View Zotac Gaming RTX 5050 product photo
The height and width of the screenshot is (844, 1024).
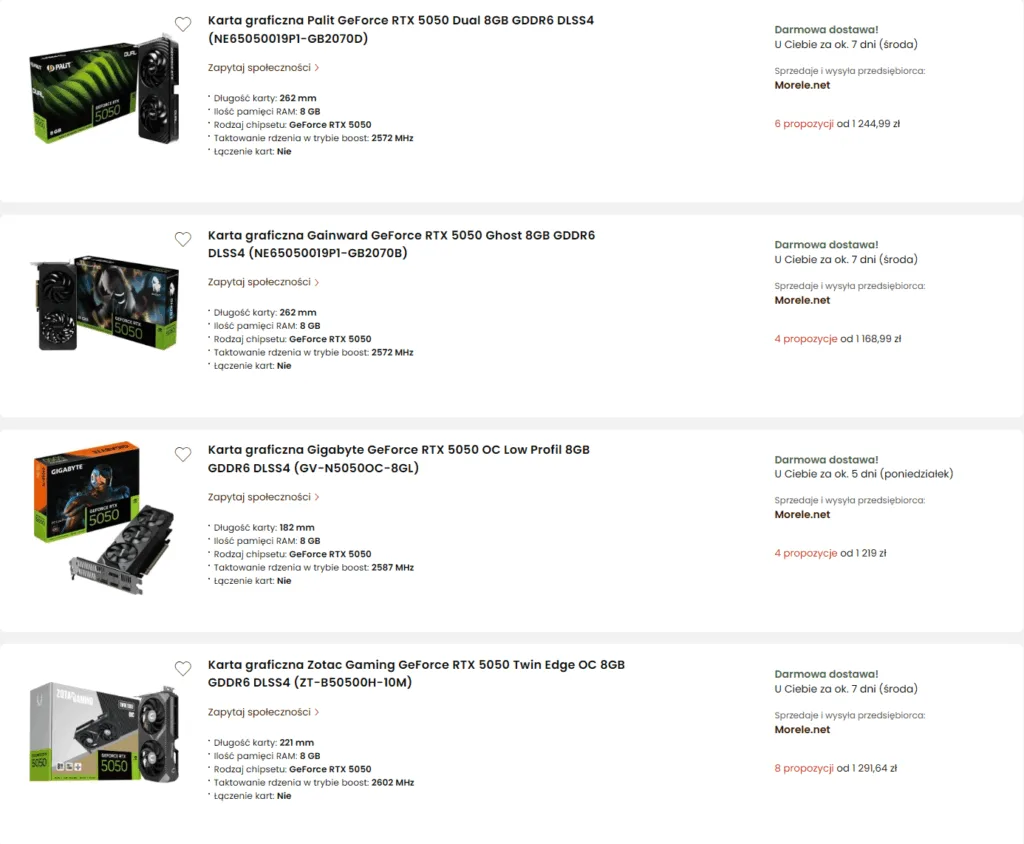(104, 733)
